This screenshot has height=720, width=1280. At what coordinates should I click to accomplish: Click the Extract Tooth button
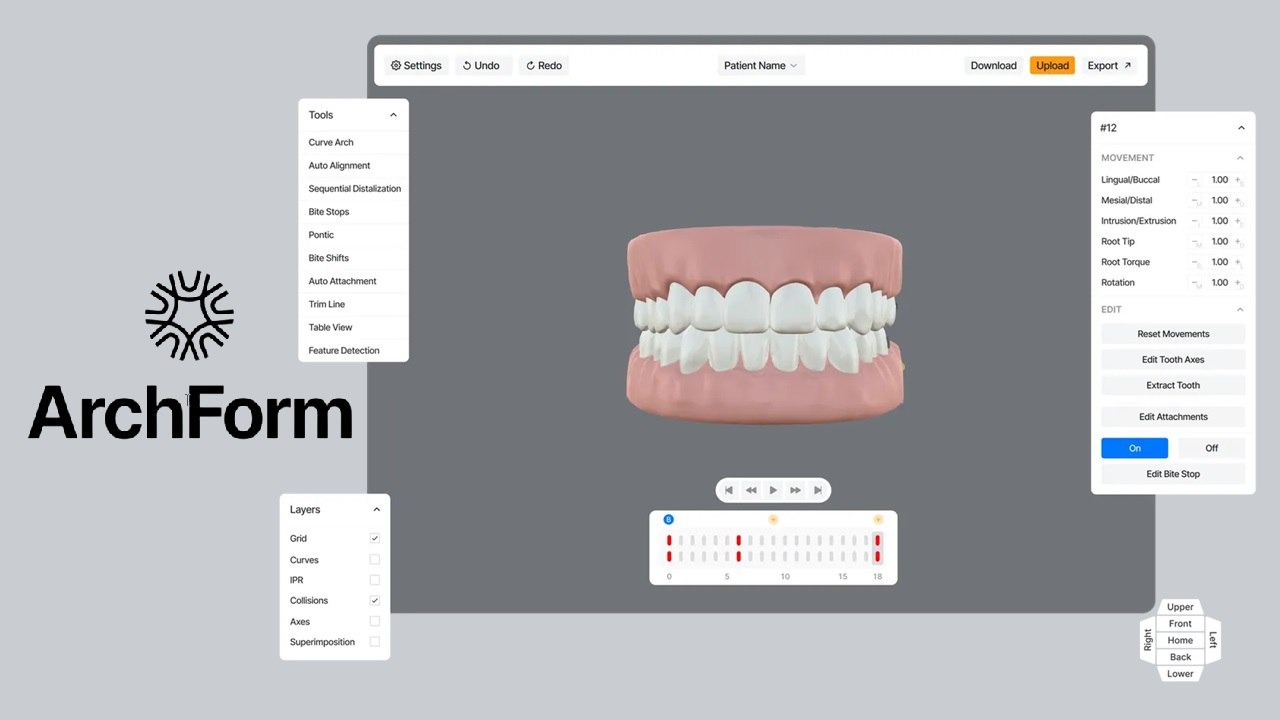[x=1173, y=385]
